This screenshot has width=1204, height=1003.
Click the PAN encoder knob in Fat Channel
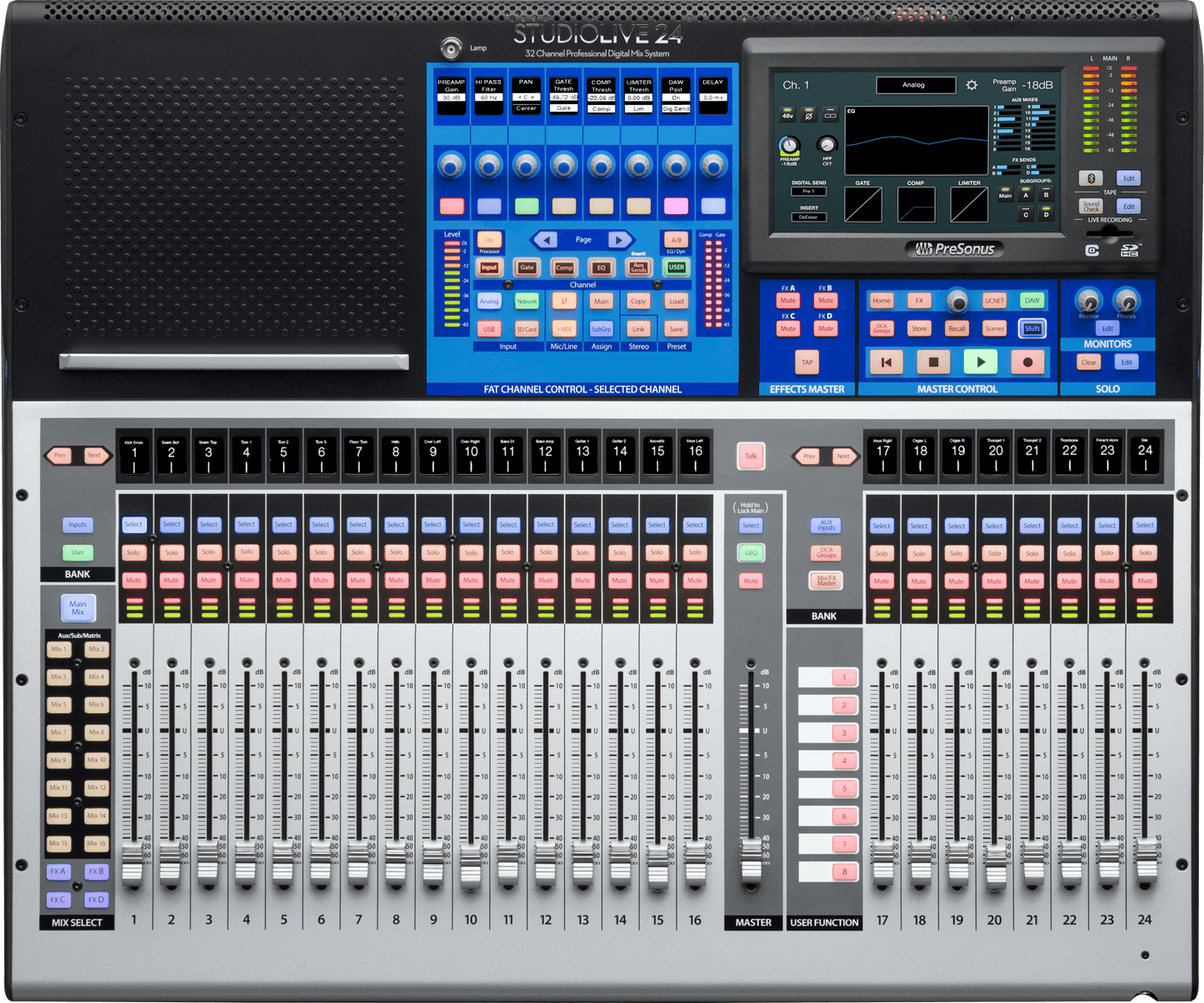click(x=527, y=165)
